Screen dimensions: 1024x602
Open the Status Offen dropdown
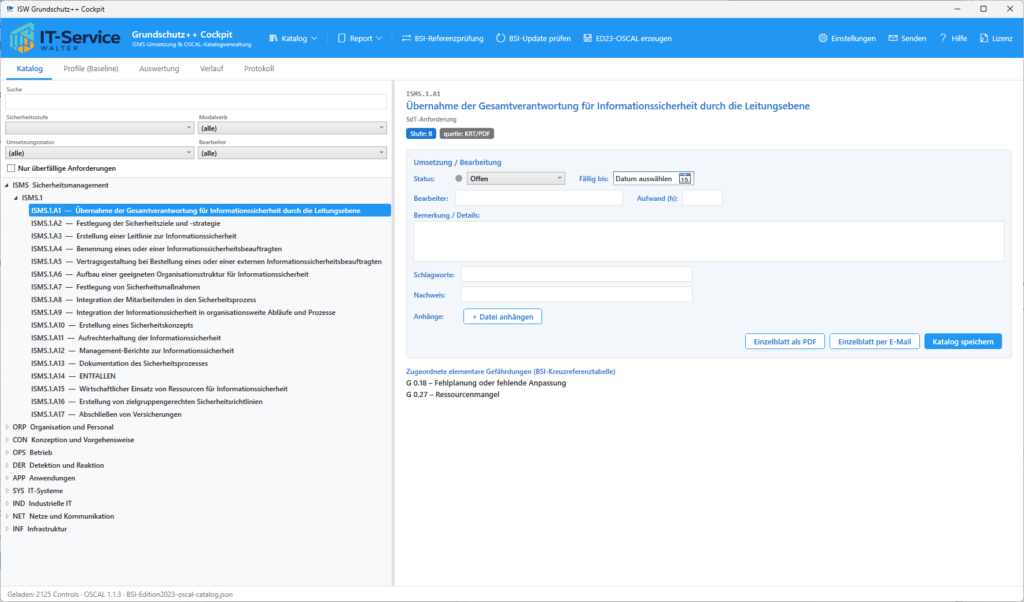515,178
